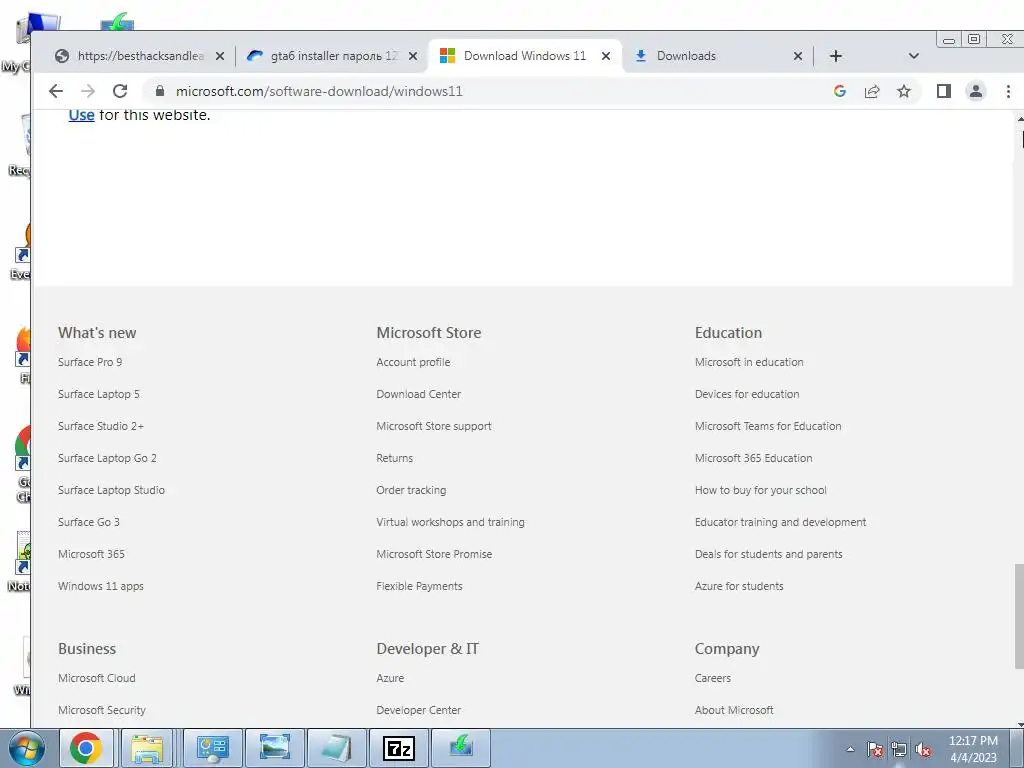
Task: Open Microsoft Store support link
Action: click(434, 426)
